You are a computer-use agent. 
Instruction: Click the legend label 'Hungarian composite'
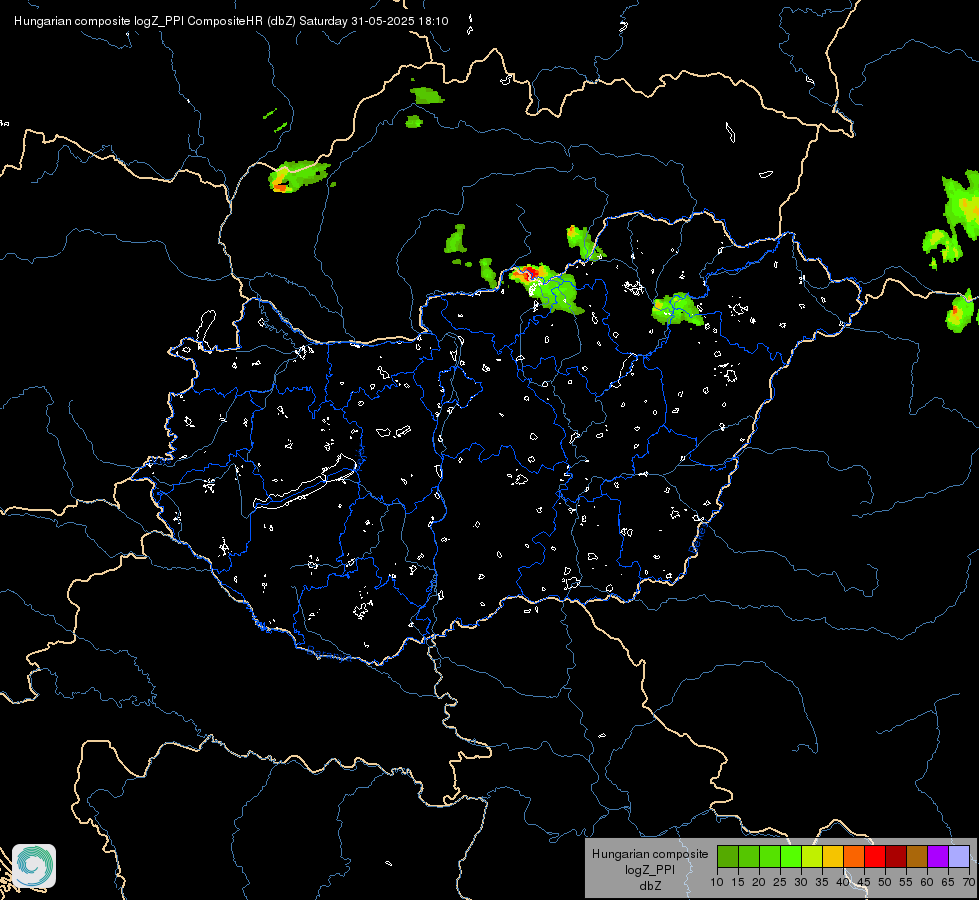pos(650,854)
